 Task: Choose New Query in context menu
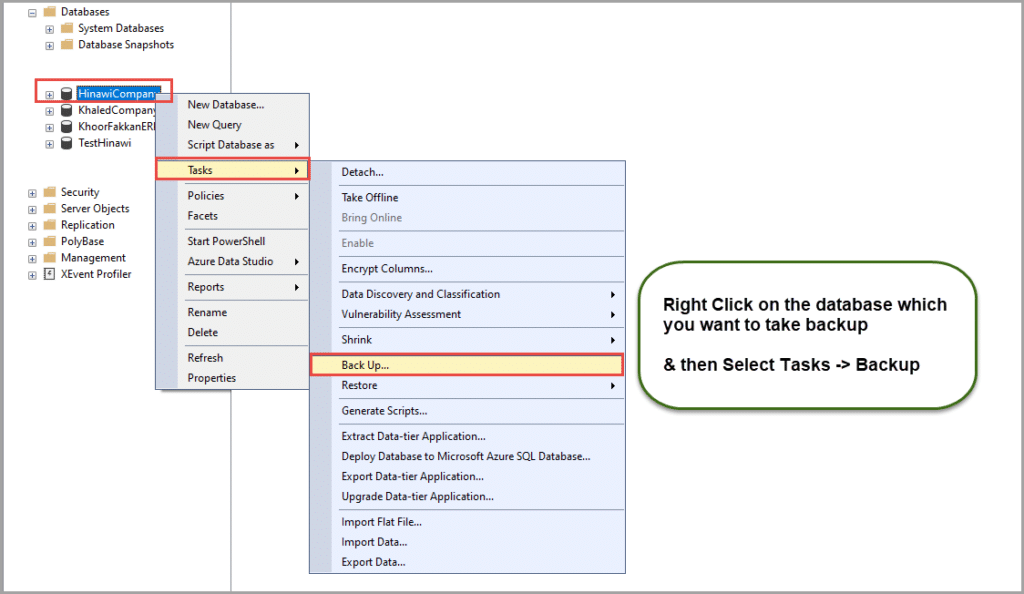click(x=214, y=125)
